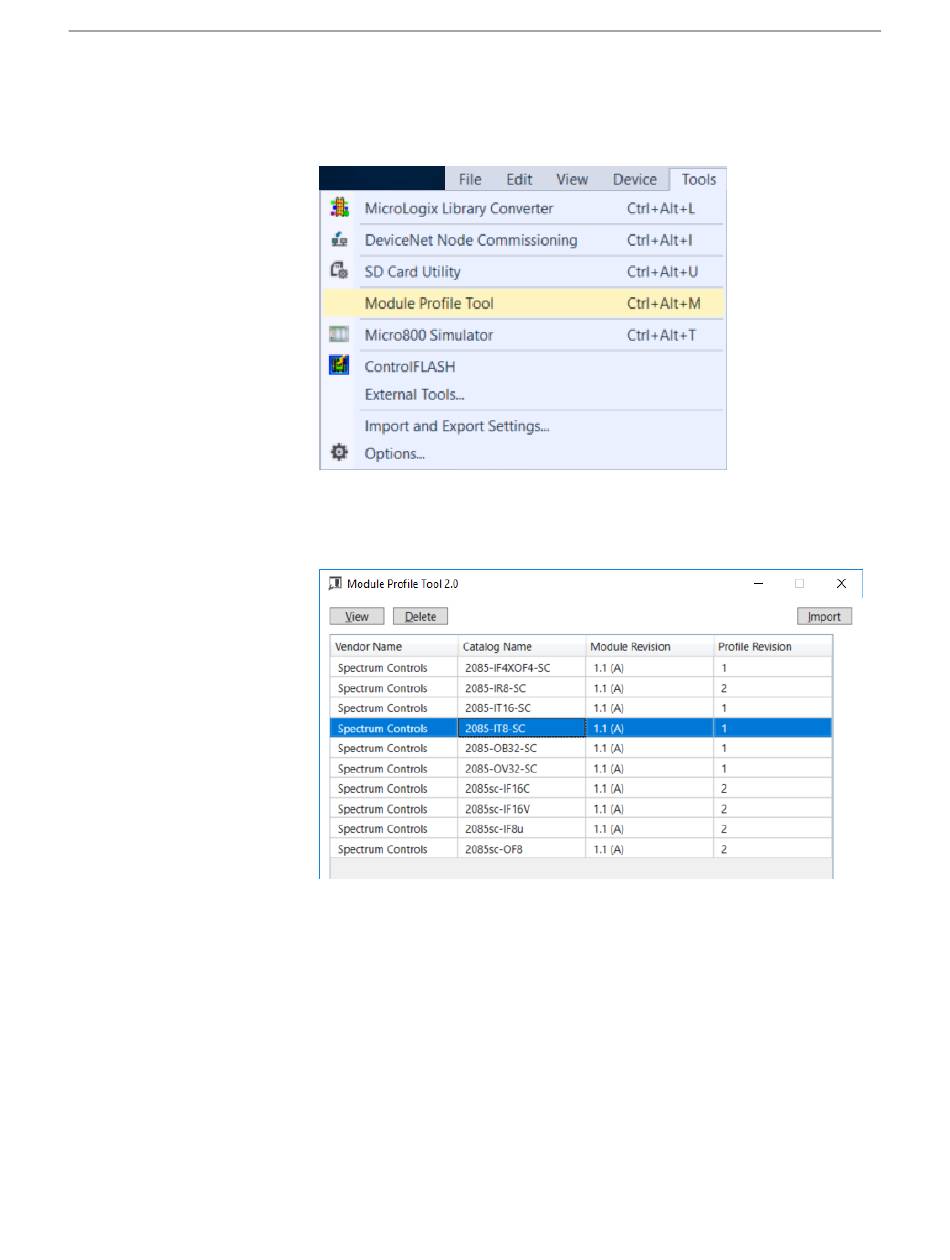The width and height of the screenshot is (950, 1260).
Task: Click the MicroLogix Library Converter icon
Action: coord(339,208)
